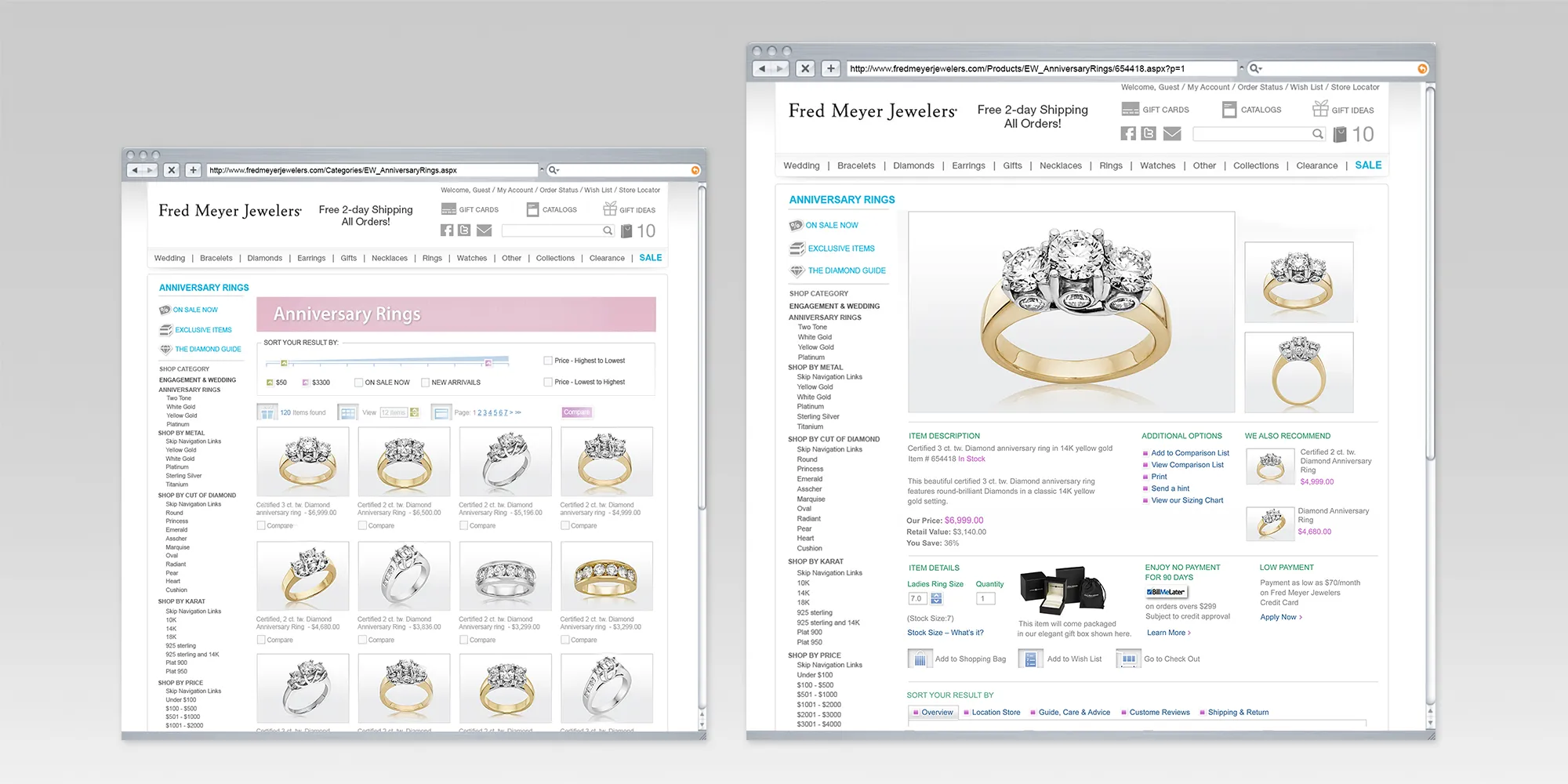Image resolution: width=1568 pixels, height=784 pixels.
Task: Check Compare for the $4,999.00 ring
Action: coord(565,525)
